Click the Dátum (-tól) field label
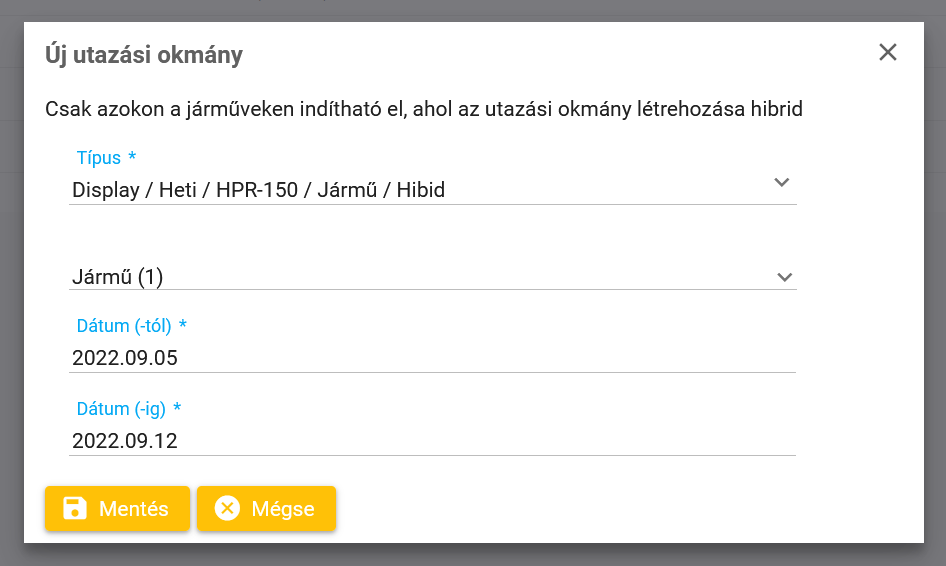Screen dimensions: 946x566 click(x=124, y=326)
